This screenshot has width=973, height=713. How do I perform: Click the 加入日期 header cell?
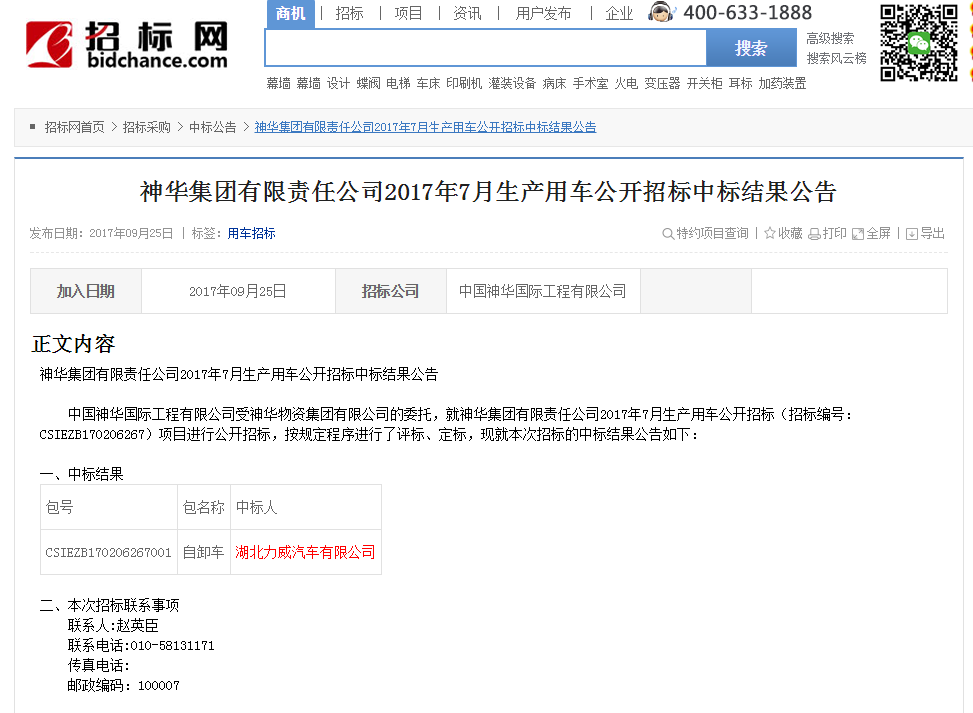pyautogui.click(x=86, y=291)
